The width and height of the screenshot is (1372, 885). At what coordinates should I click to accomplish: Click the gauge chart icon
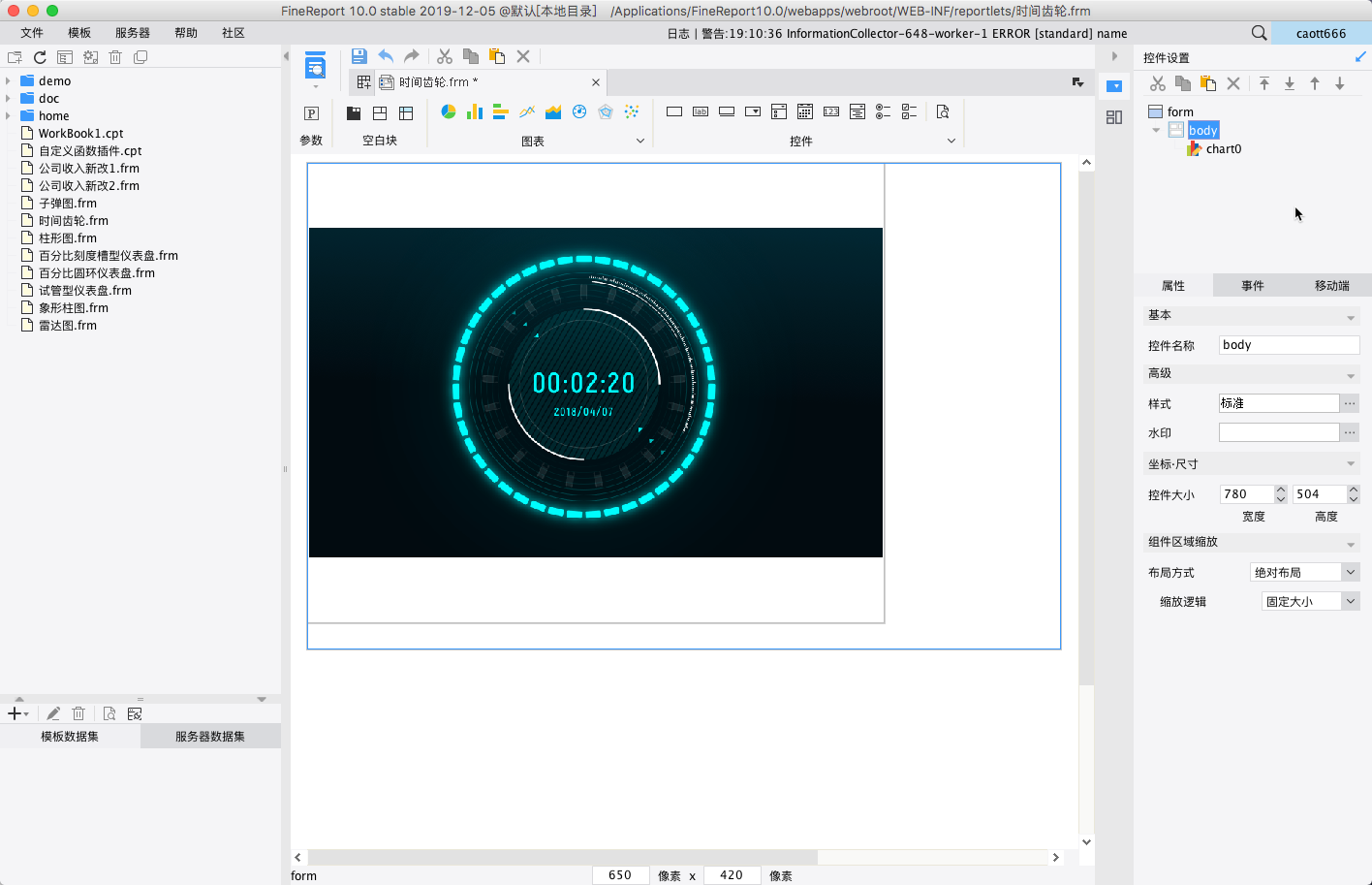[x=579, y=112]
